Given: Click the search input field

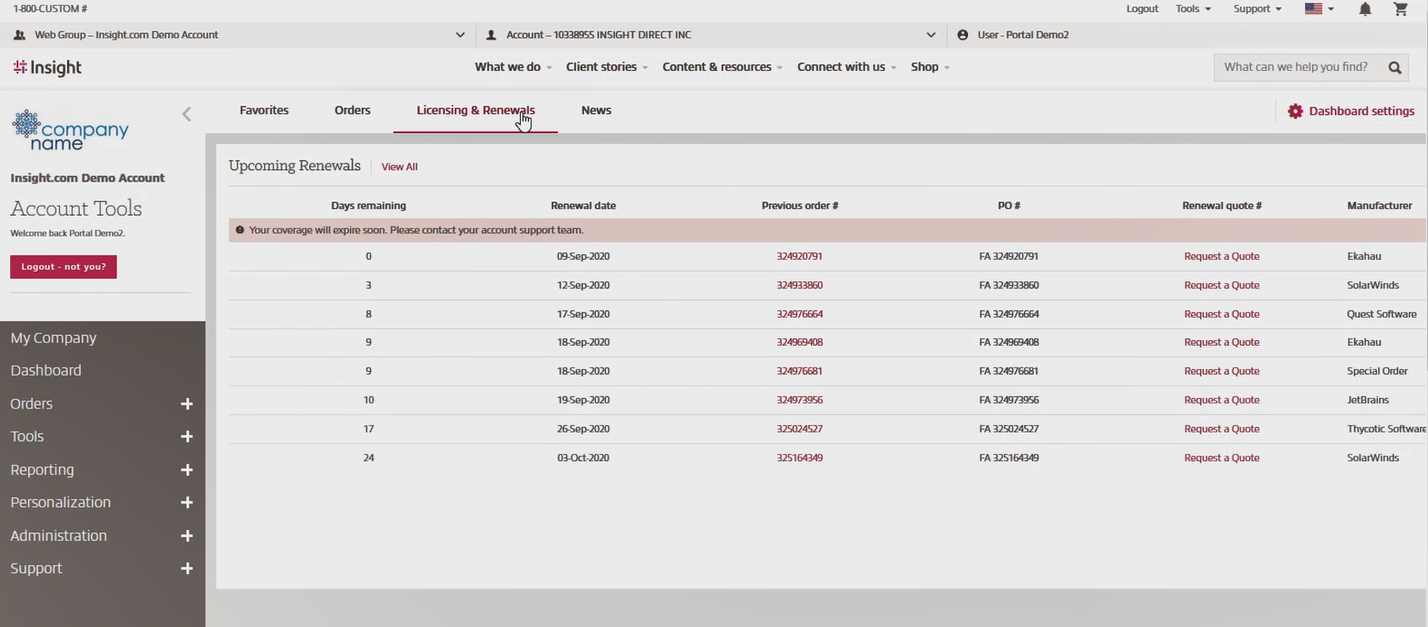Looking at the screenshot, I should pos(1295,67).
